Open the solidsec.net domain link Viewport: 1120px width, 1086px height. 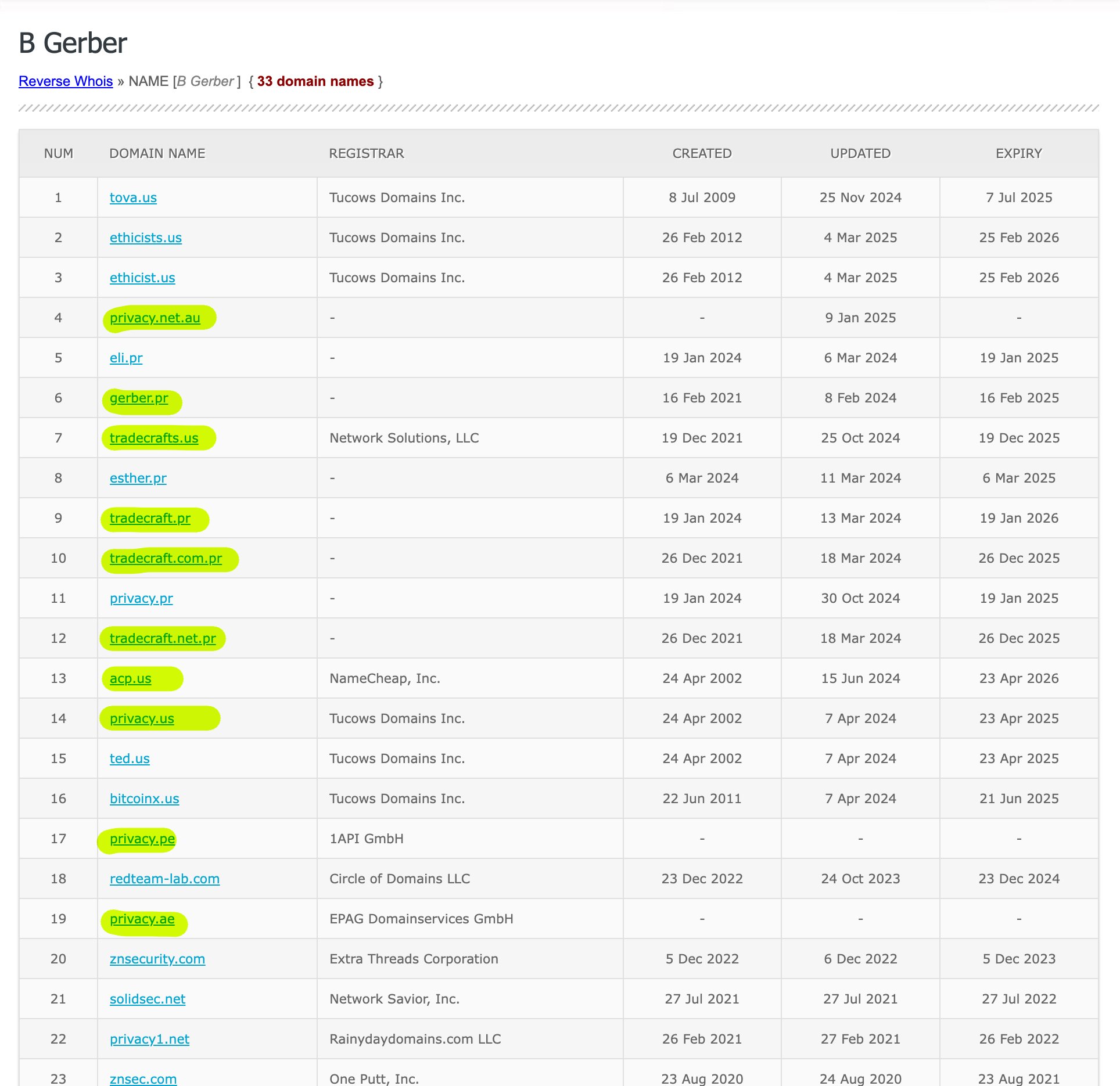click(x=148, y=999)
